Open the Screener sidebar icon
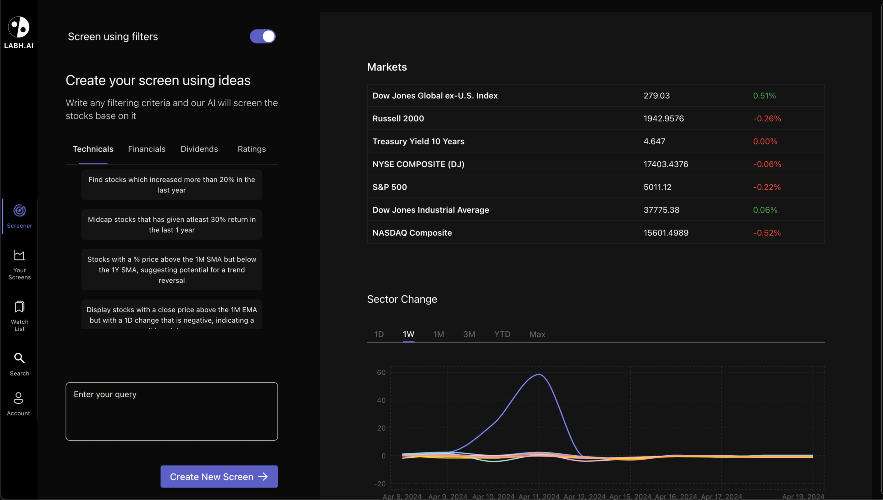Screen dimensions: 883x500 click(19, 210)
